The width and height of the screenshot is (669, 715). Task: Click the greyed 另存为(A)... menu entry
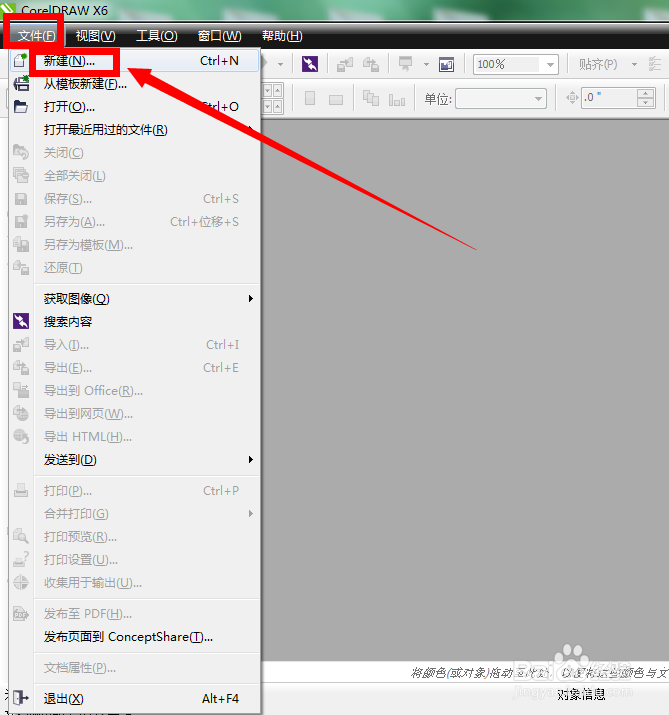[135, 222]
